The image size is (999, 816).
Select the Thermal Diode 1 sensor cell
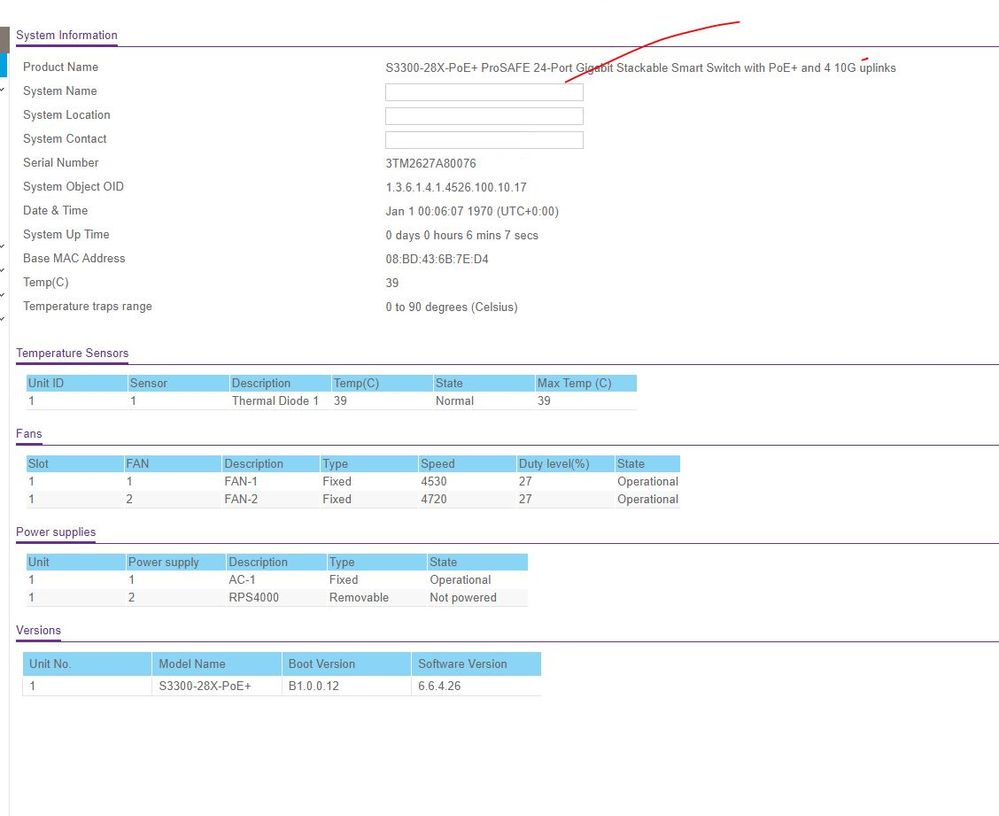point(275,401)
